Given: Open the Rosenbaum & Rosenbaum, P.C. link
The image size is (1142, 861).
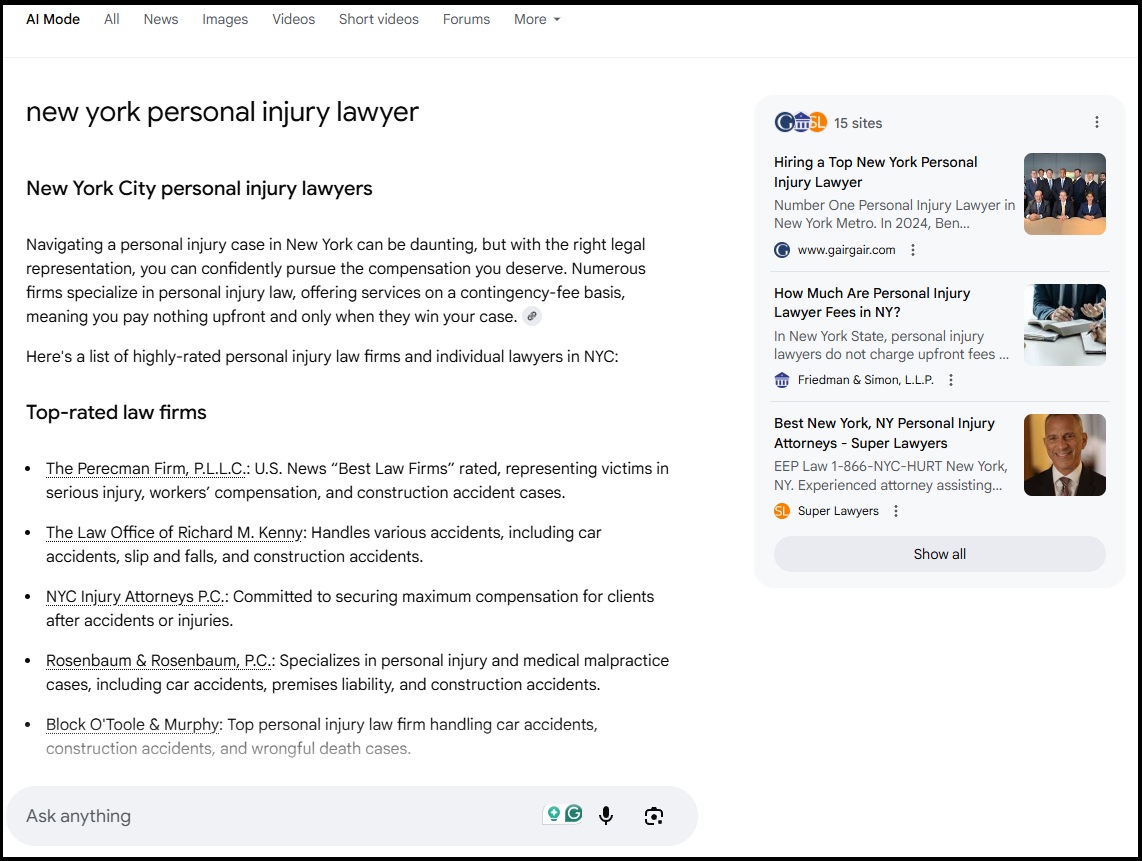Looking at the screenshot, I should tap(159, 661).
